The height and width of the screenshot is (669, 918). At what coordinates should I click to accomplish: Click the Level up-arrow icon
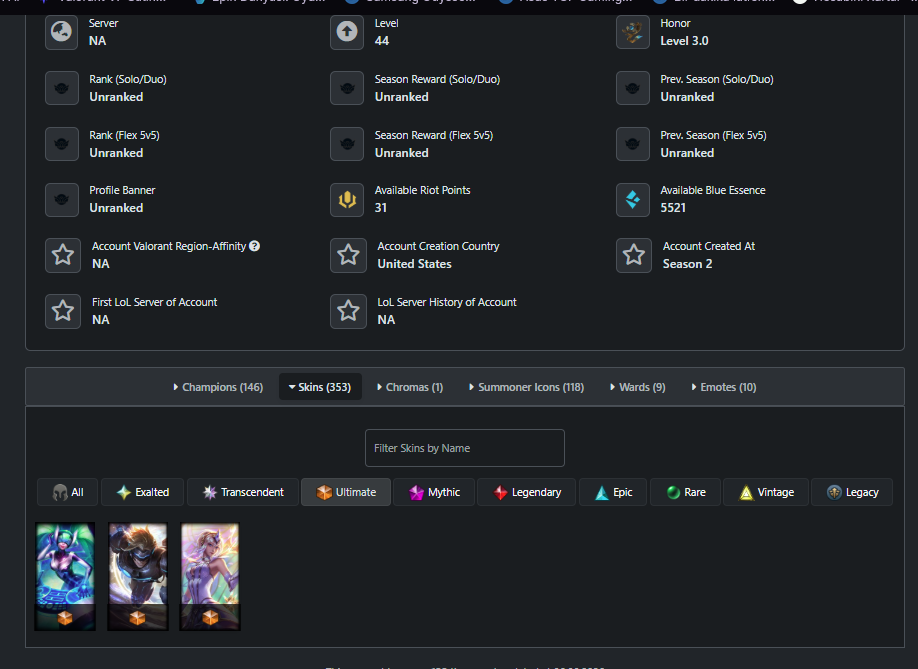347,32
